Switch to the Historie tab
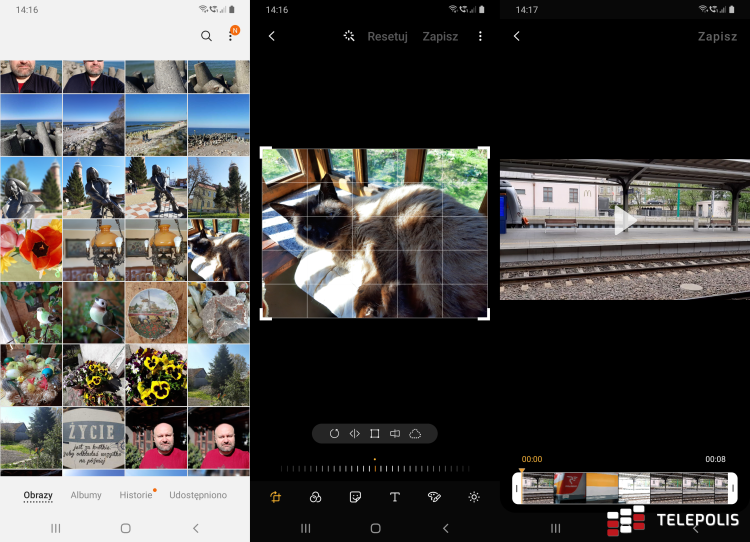Viewport: 750px width, 542px height. 136,495
